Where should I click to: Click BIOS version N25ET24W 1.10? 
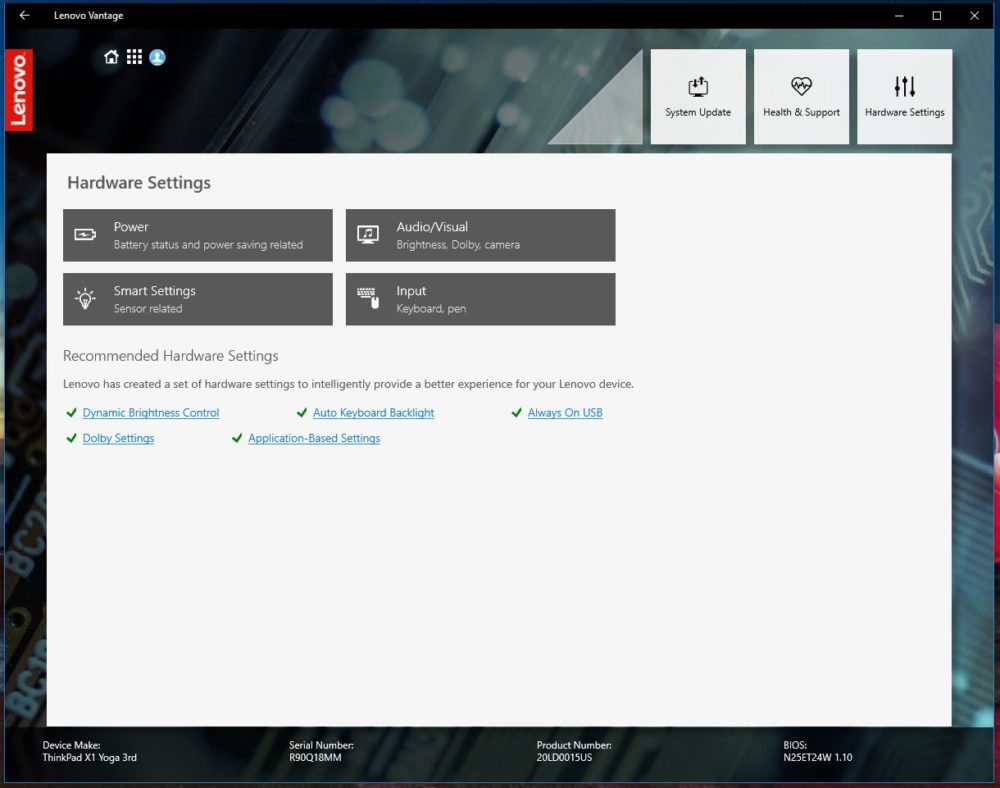[818, 757]
